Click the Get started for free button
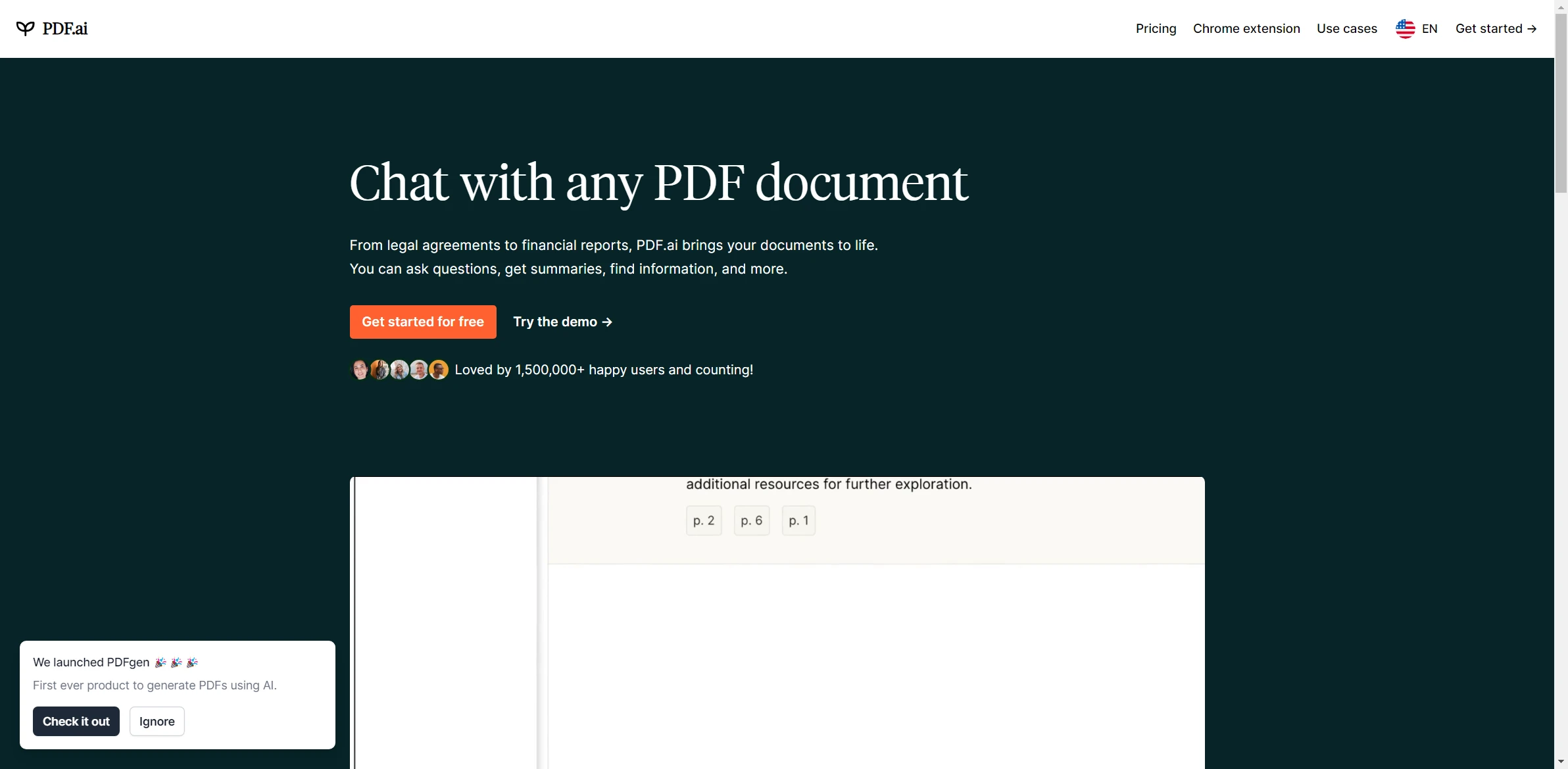 [x=423, y=322]
